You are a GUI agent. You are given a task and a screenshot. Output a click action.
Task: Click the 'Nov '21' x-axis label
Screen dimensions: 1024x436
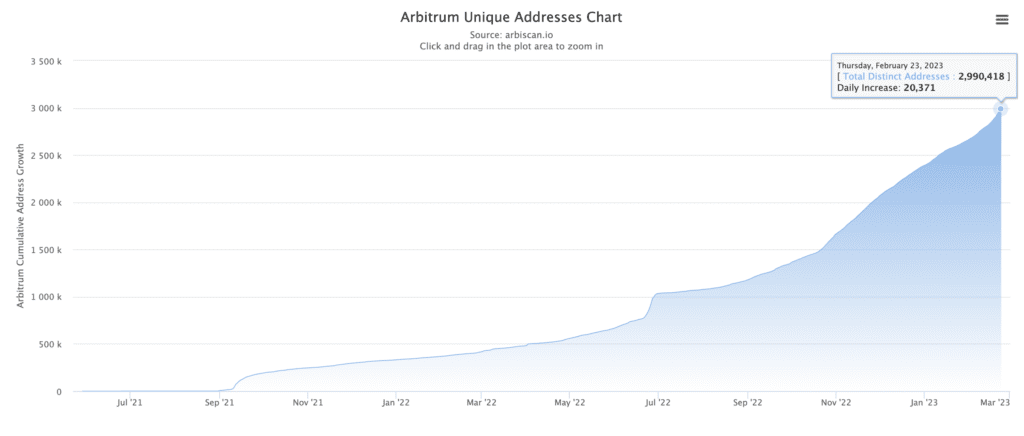click(x=308, y=404)
